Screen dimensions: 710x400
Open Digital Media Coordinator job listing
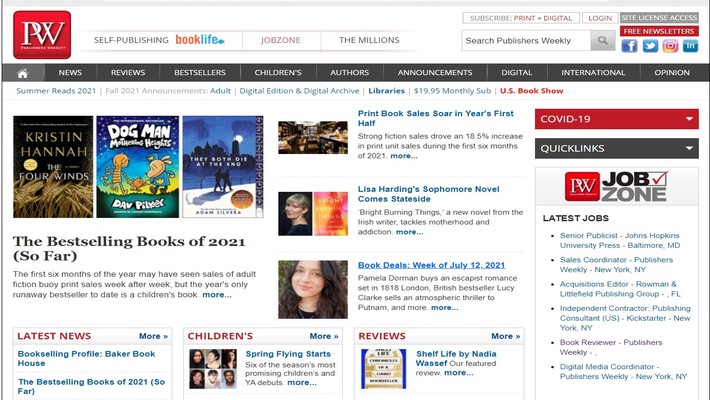[623, 371]
